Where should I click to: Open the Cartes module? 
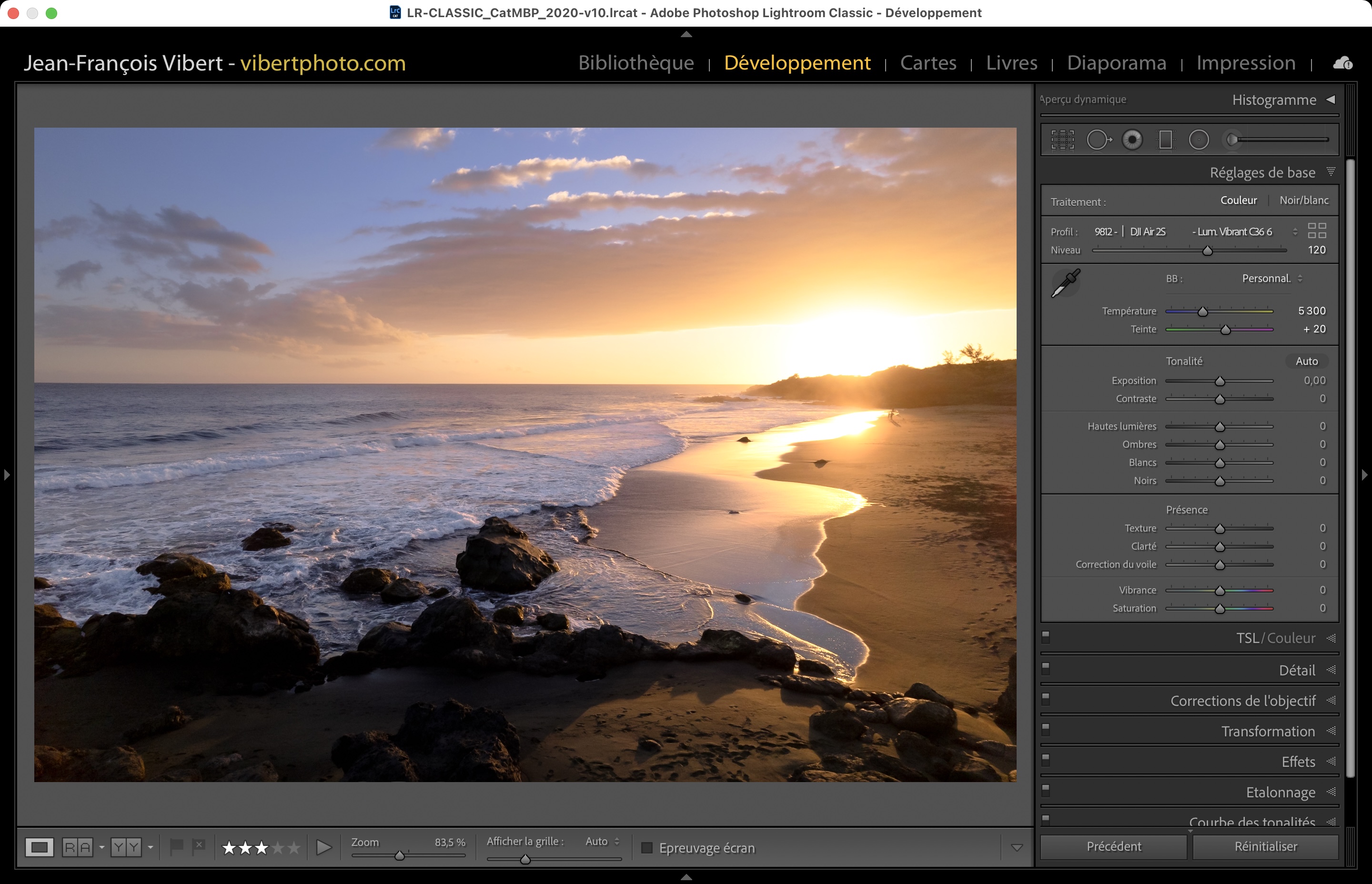[x=928, y=62]
